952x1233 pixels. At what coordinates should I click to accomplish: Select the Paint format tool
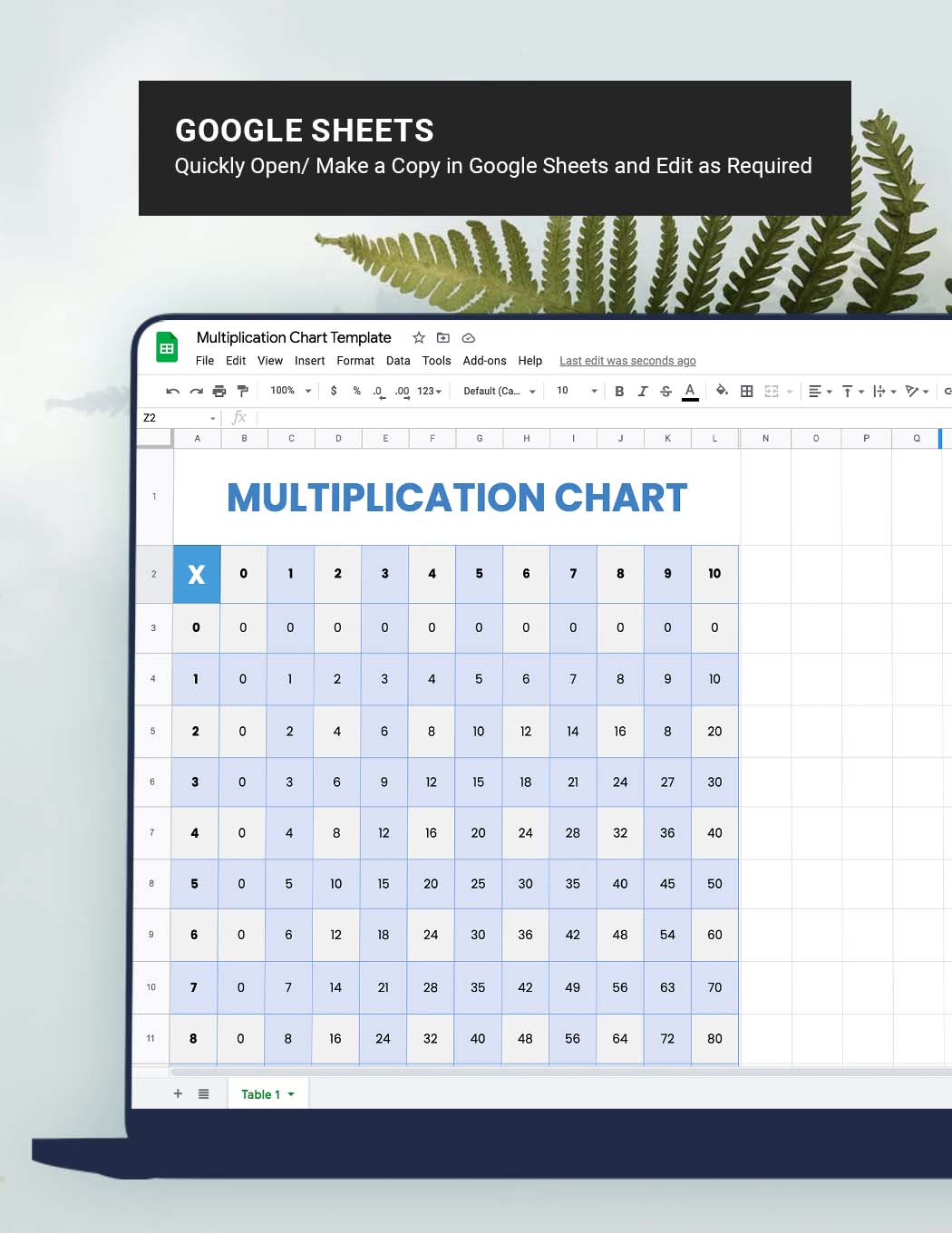click(x=242, y=391)
